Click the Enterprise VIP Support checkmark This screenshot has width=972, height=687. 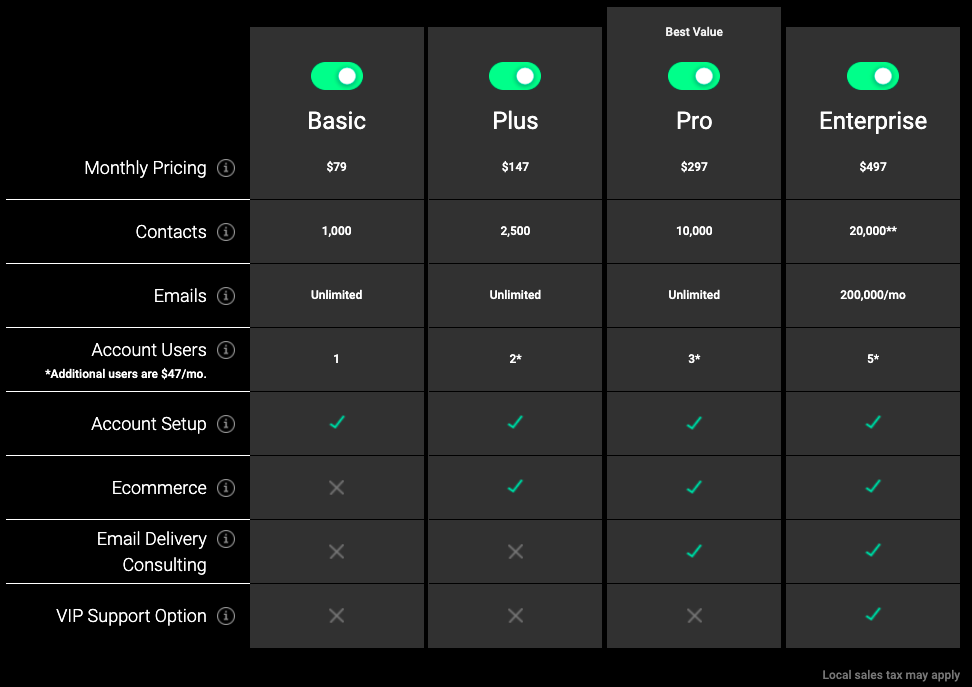[873, 615]
